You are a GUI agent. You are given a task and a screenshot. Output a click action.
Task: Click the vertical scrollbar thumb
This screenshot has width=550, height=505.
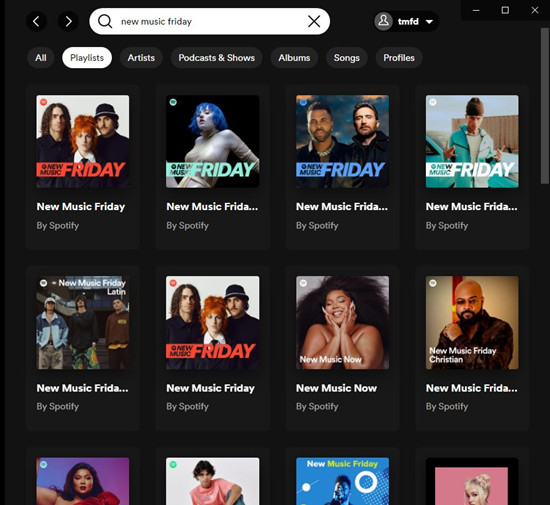click(x=545, y=106)
